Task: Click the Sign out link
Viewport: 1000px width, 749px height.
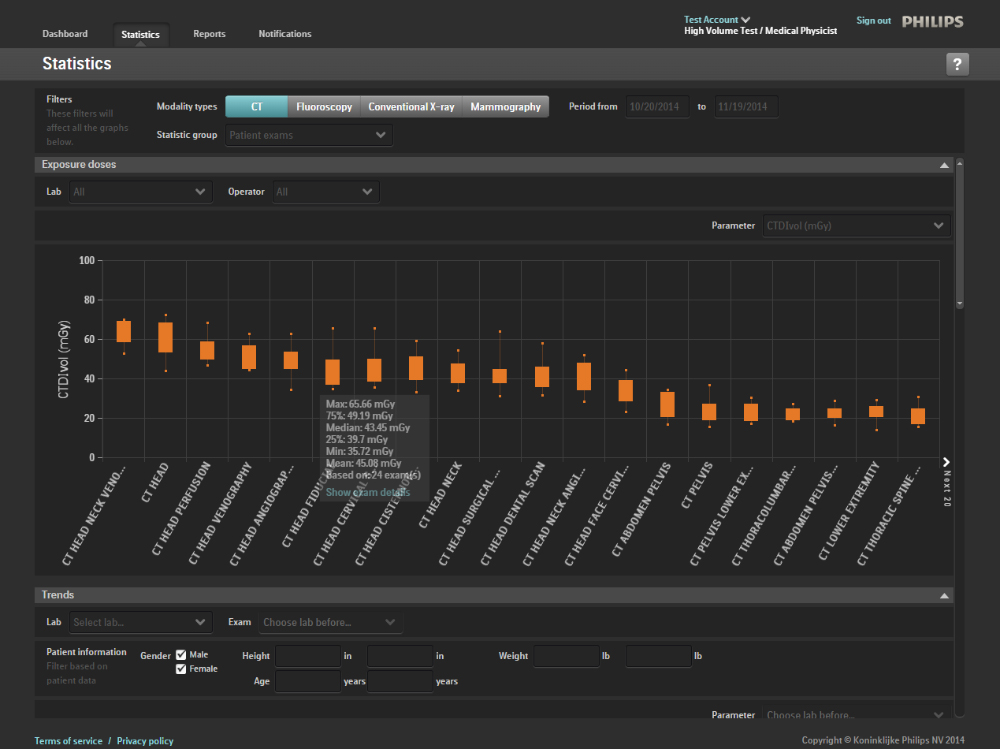Action: pos(873,20)
